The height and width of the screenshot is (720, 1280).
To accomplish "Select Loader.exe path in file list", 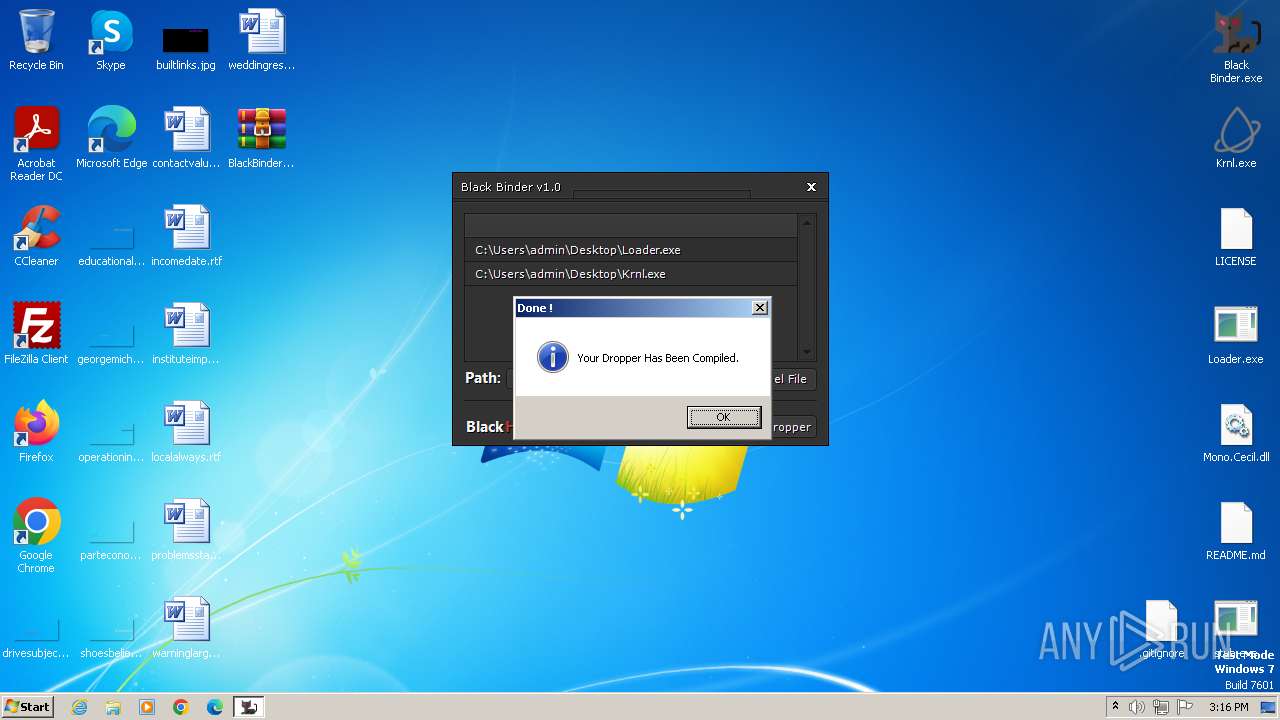I will pos(631,250).
